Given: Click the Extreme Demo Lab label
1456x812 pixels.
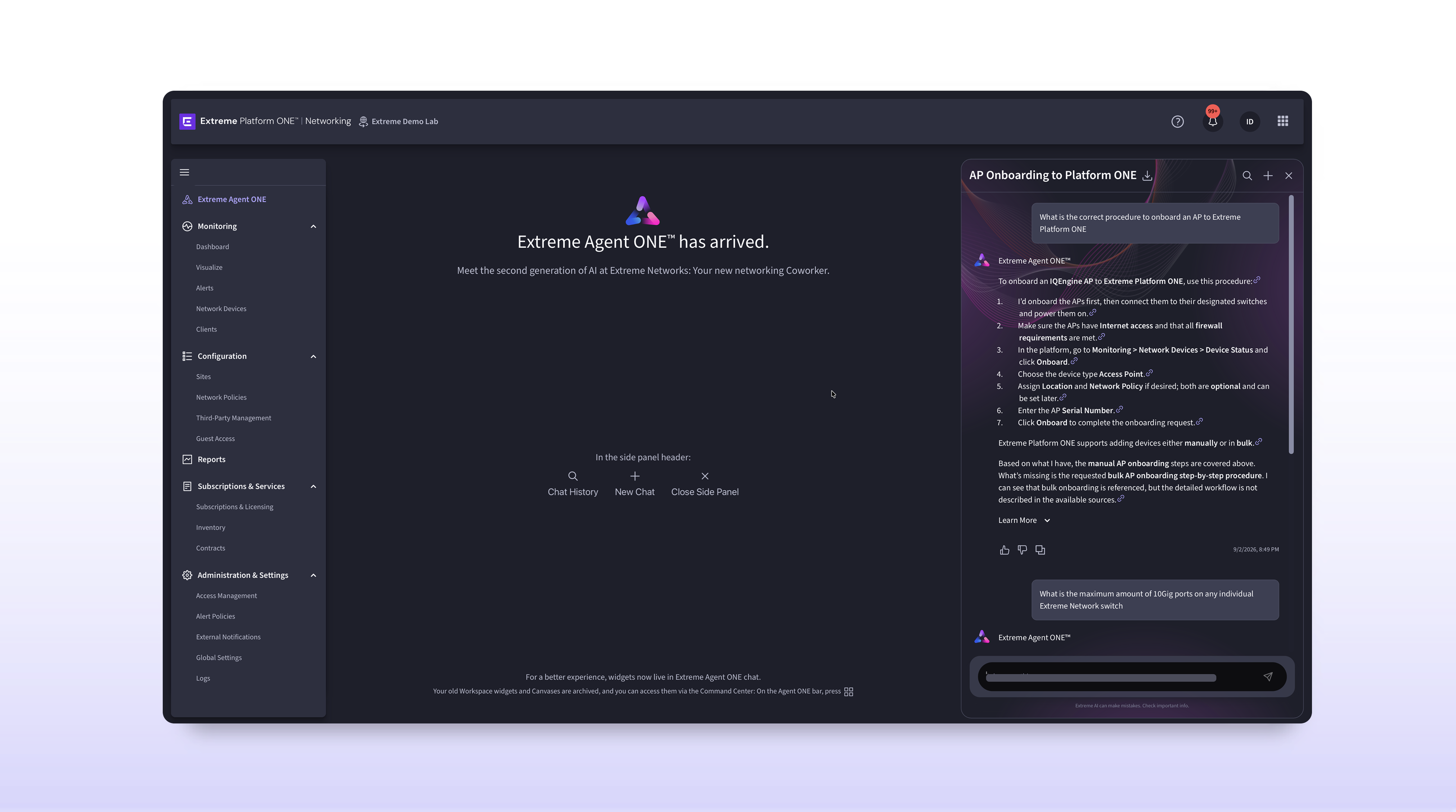Looking at the screenshot, I should tap(405, 122).
